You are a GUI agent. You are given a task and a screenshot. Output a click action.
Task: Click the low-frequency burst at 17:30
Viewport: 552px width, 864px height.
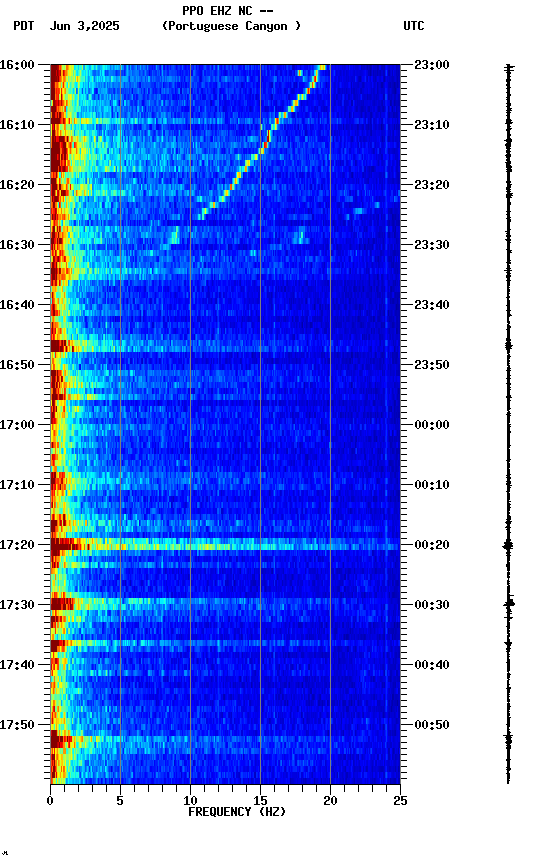(x=62, y=604)
